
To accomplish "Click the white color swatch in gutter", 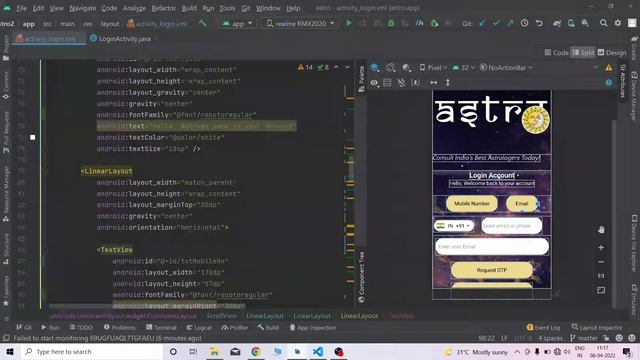I will pos(33,138).
